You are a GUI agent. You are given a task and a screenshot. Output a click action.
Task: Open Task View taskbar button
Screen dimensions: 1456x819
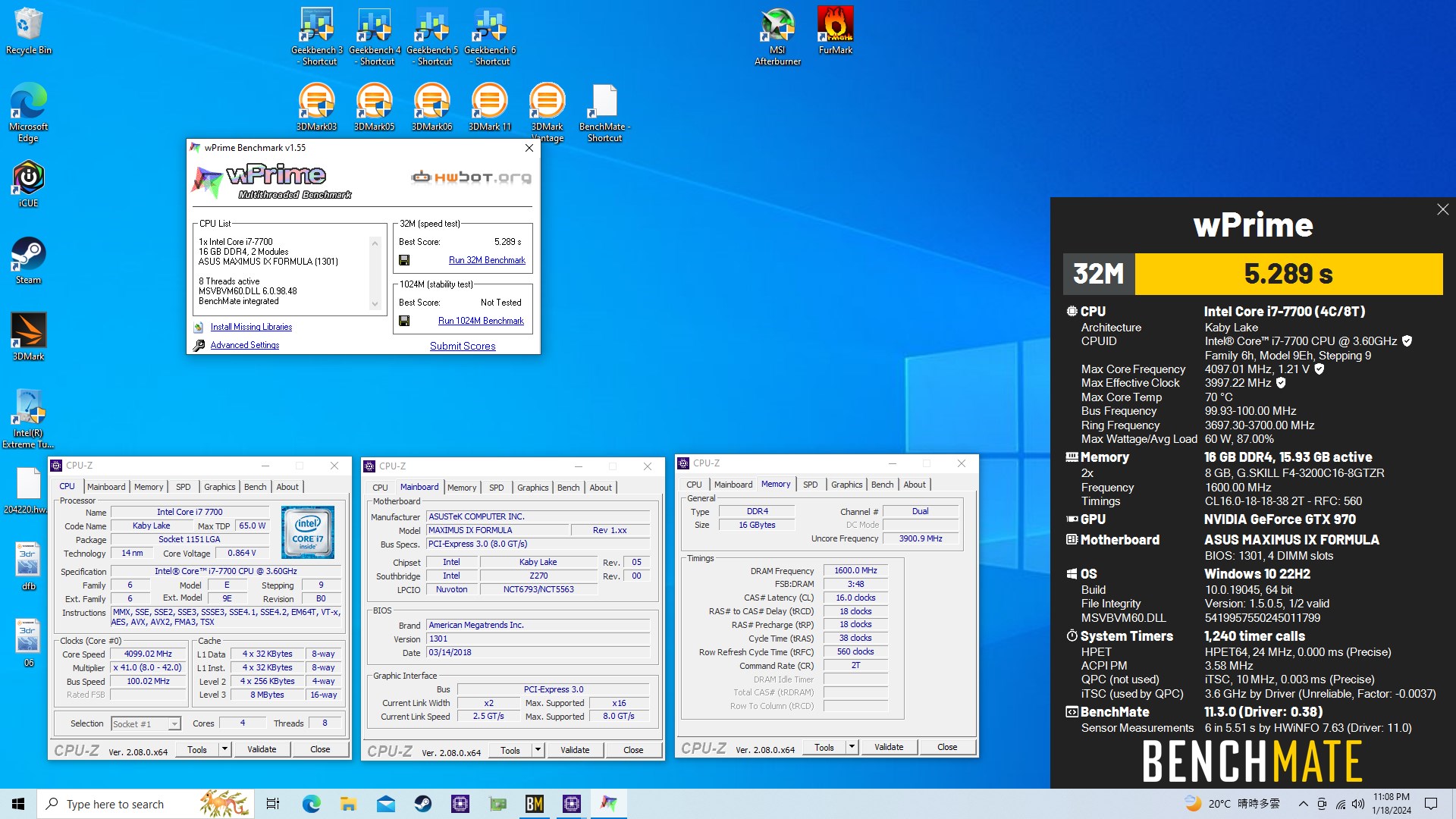[x=273, y=804]
